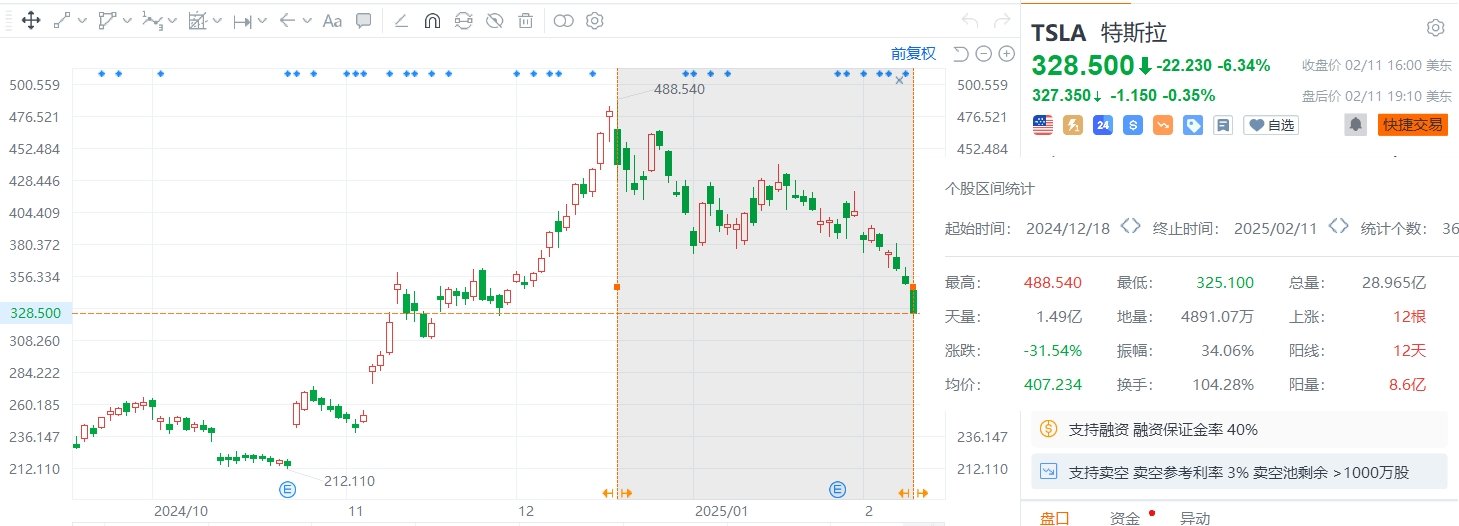Expand the line drawing tool dropdown arrow
This screenshot has height=526, width=1459.
pos(82,20)
